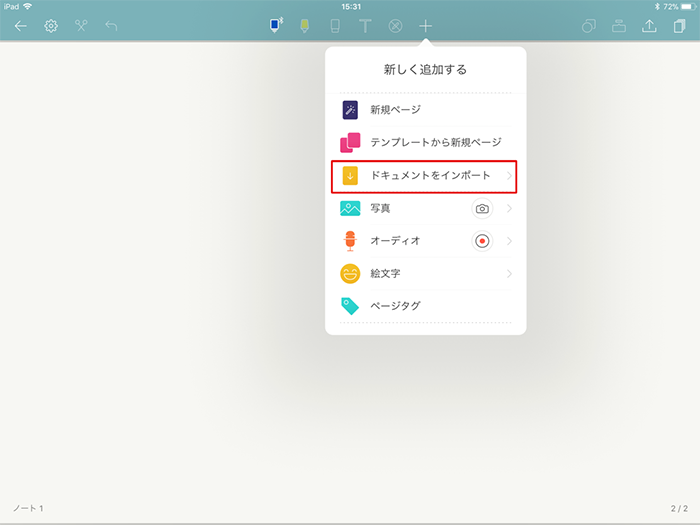Tap the share export icon
700x525 pixels.
pyautogui.click(x=649, y=26)
